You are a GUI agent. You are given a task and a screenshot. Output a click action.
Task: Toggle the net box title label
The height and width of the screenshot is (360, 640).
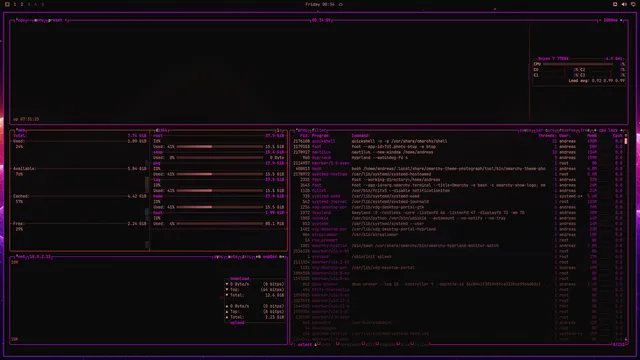click(x=20, y=257)
